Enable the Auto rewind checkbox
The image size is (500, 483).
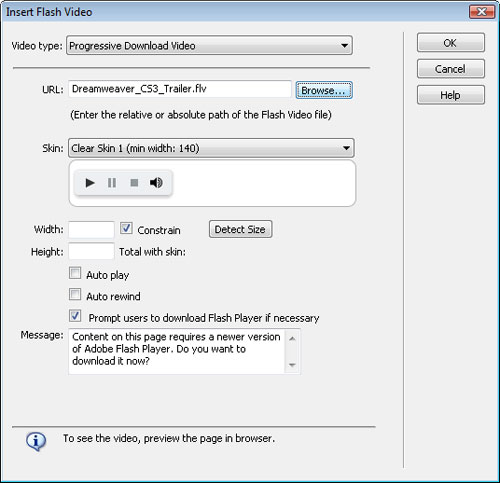75,295
